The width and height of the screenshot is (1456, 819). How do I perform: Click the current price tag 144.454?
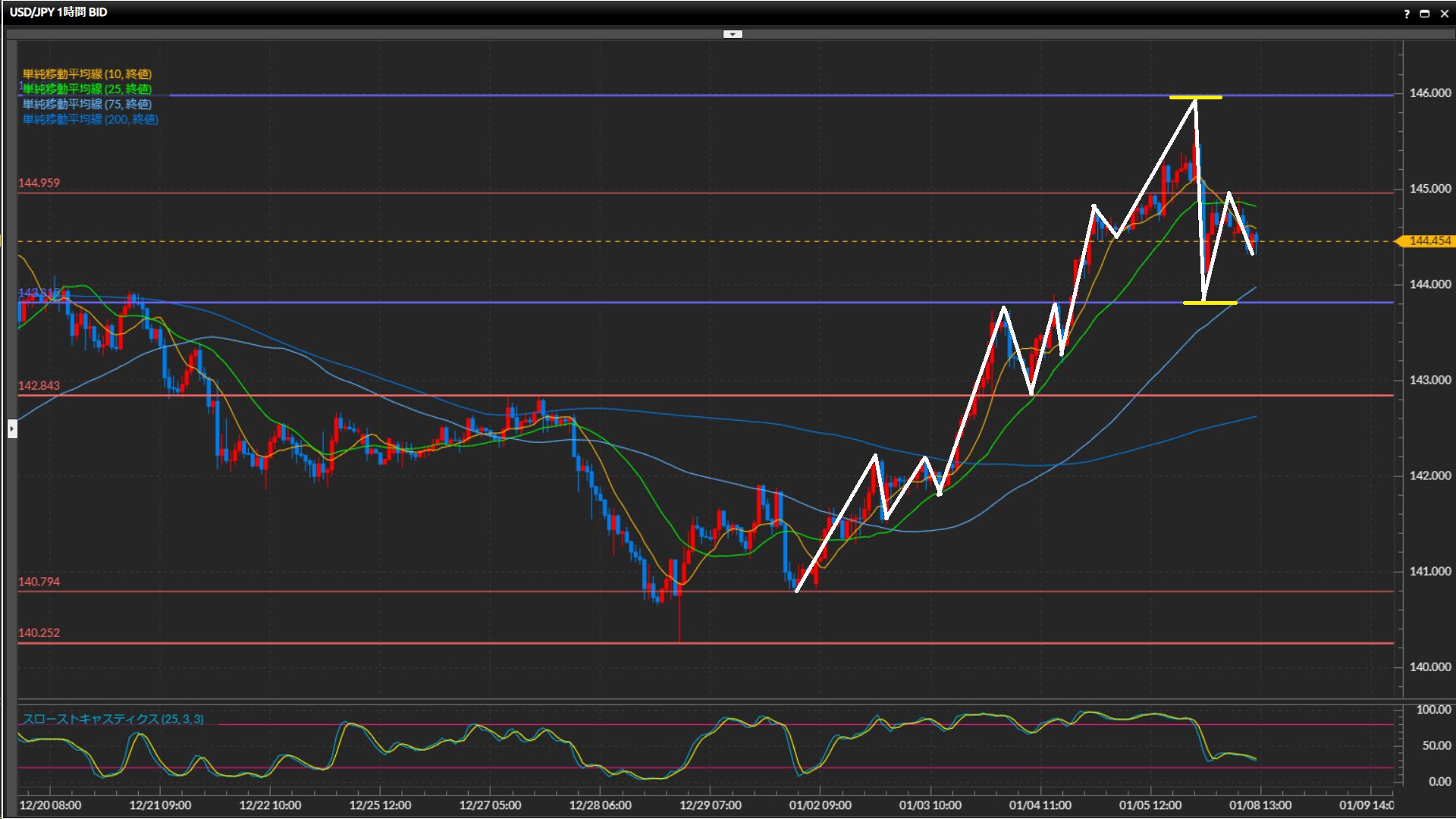[1429, 241]
